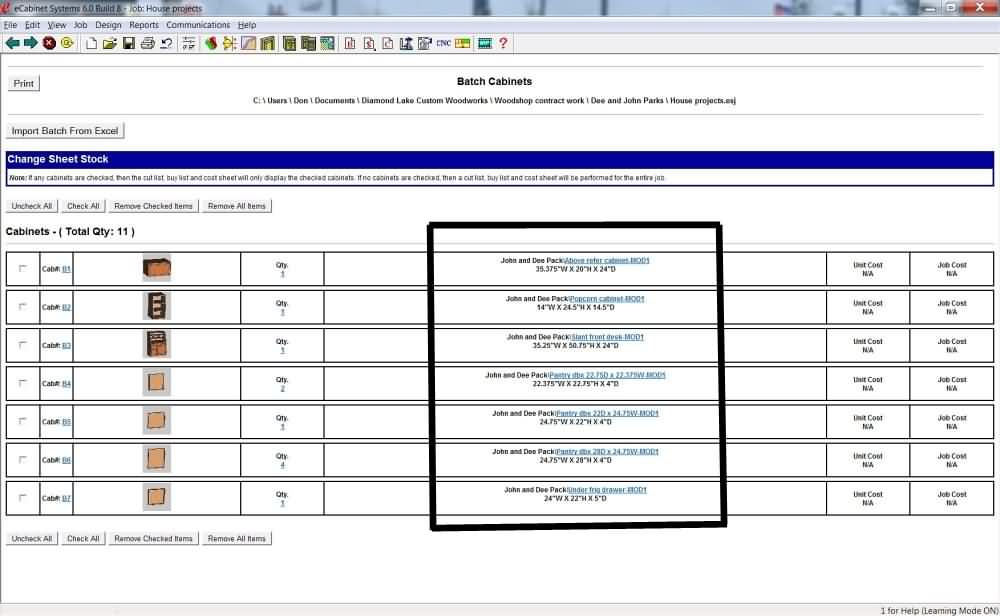
Task: Click the quantity link for cabinet B6
Action: [x=282, y=465]
